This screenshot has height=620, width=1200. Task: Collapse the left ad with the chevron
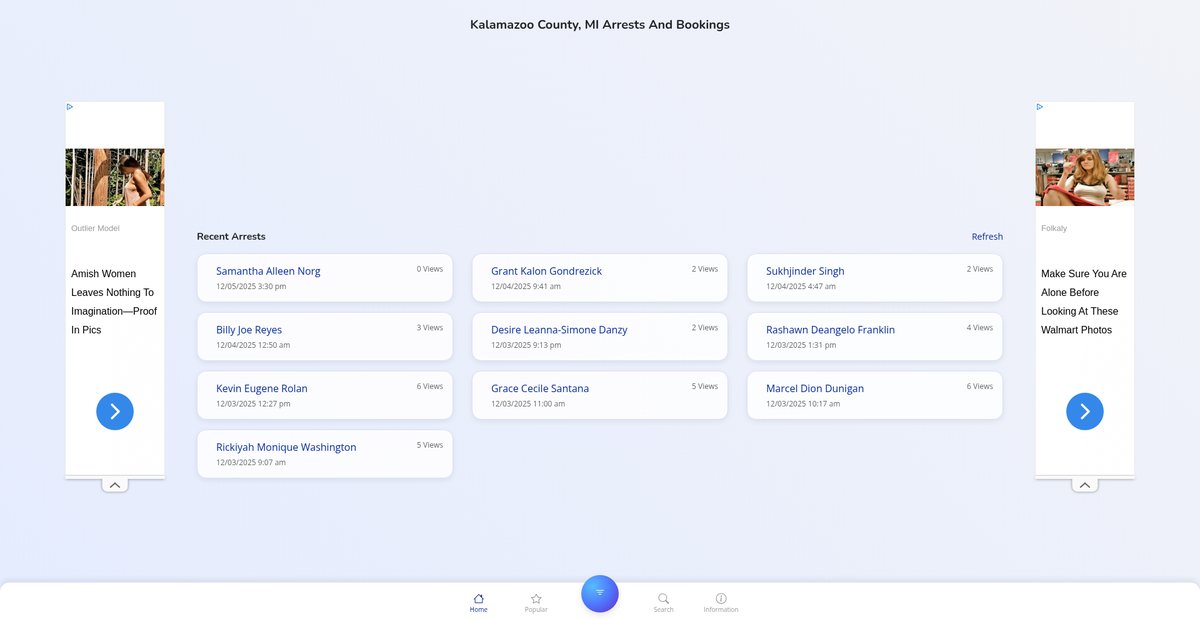(115, 485)
